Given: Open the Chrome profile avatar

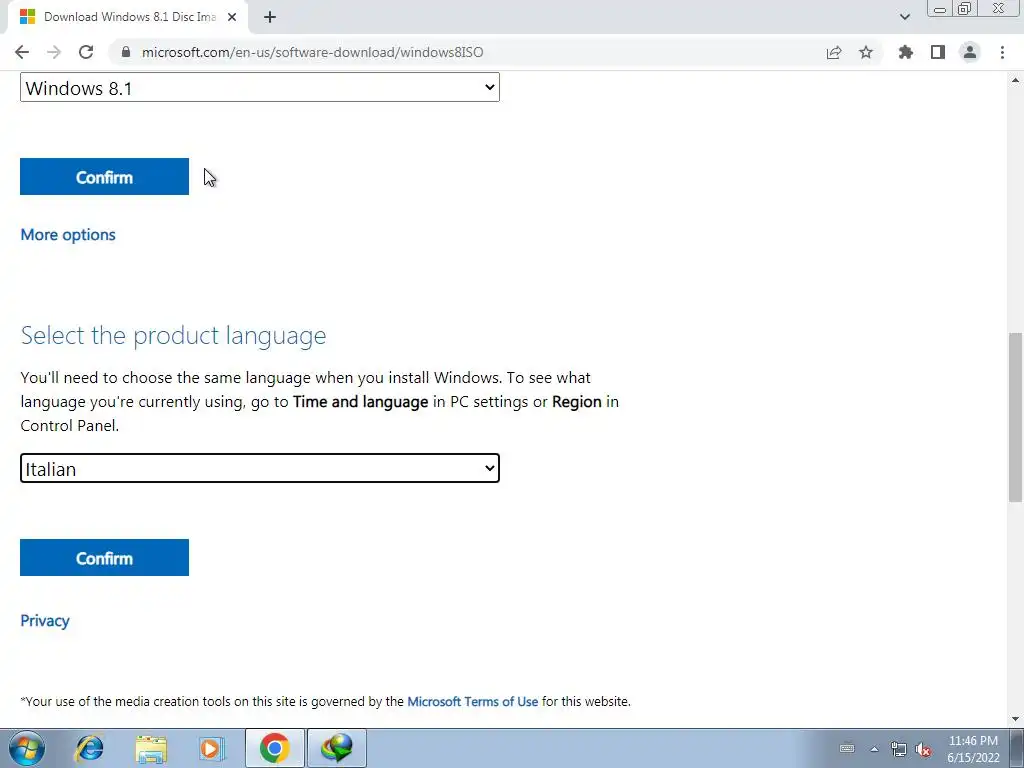Looking at the screenshot, I should coord(970,52).
